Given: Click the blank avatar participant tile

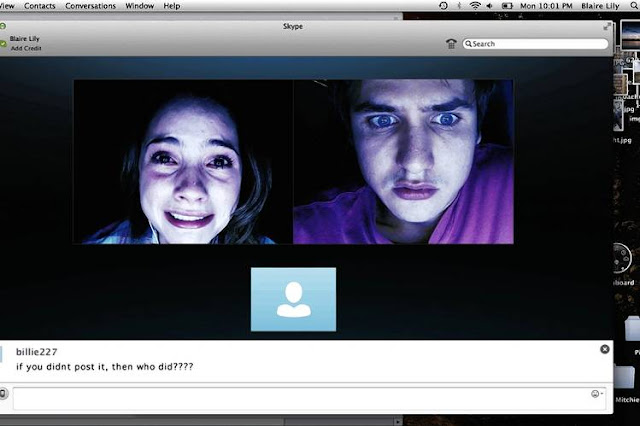Looking at the screenshot, I should coord(293,300).
